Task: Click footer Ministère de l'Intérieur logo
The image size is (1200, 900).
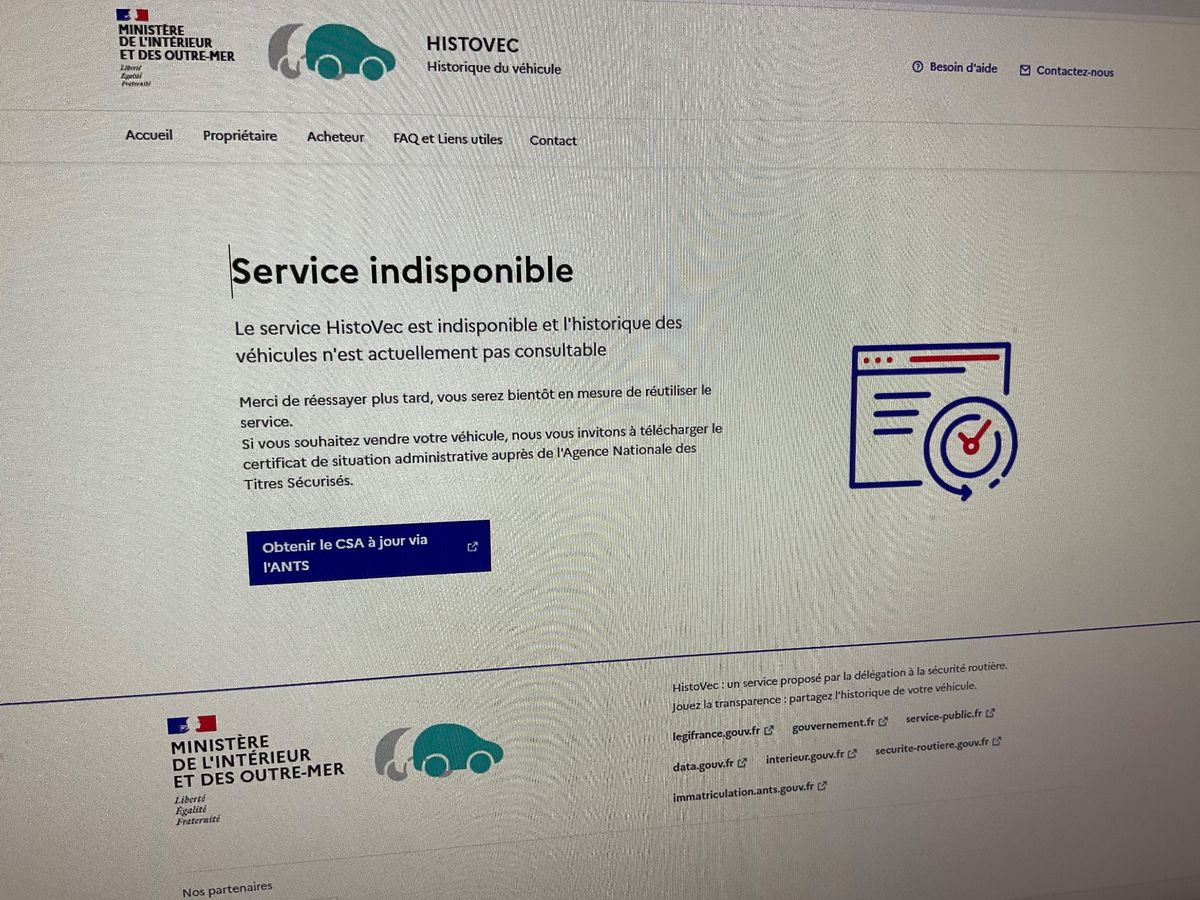Action: click(257, 769)
